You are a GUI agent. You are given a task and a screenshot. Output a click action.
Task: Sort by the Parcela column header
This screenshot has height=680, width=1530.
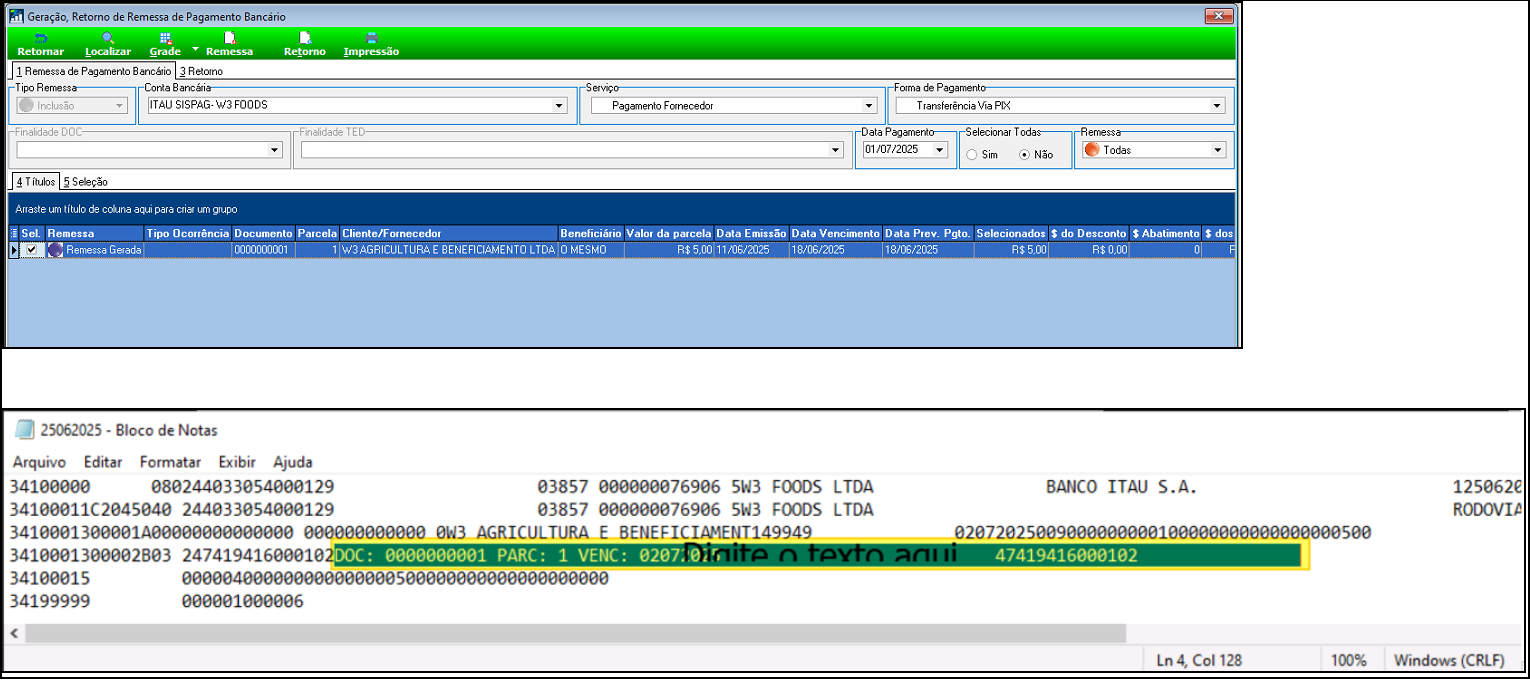tap(317, 233)
